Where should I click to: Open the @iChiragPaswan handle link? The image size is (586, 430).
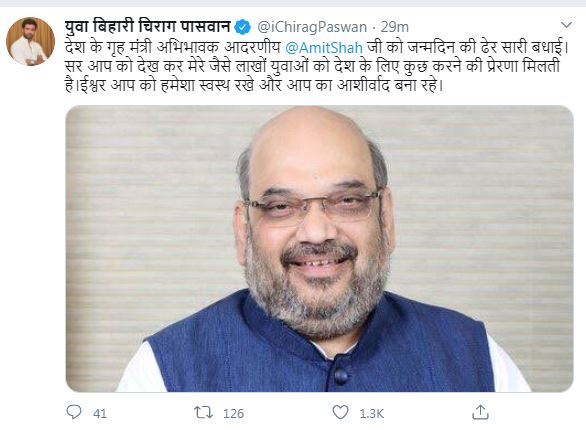coord(312,27)
